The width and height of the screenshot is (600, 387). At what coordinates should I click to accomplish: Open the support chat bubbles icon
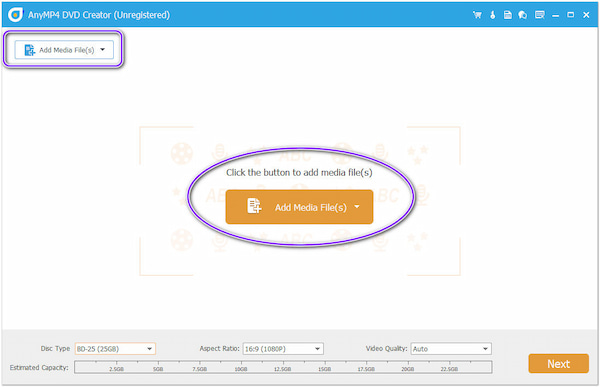[523, 15]
